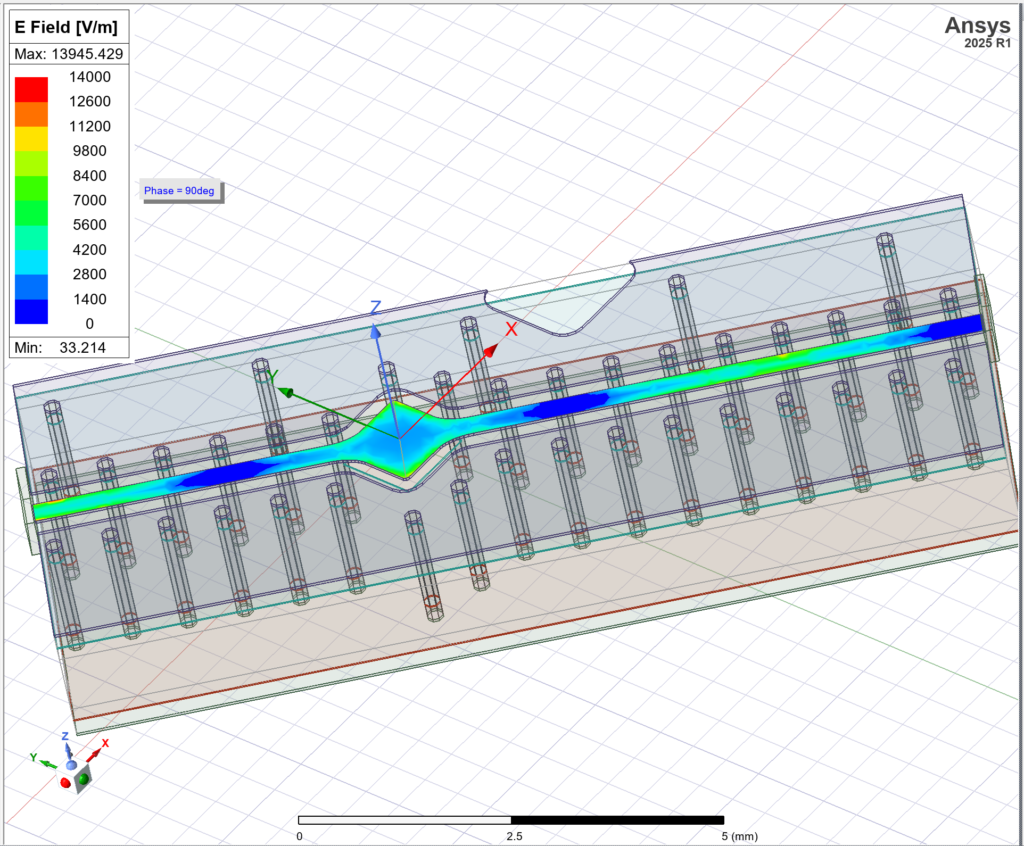Image resolution: width=1024 pixels, height=846 pixels.
Task: Click the 5600 legend scale value
Action: point(89,225)
